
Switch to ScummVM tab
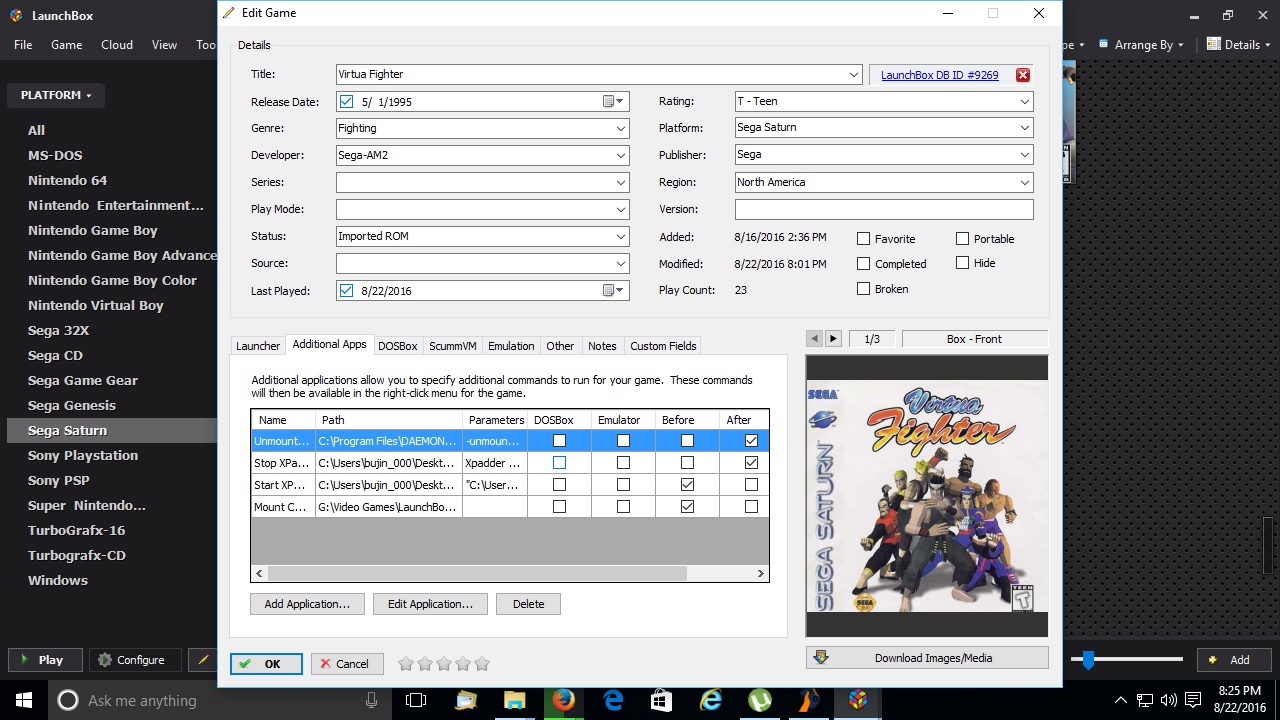[x=452, y=346]
